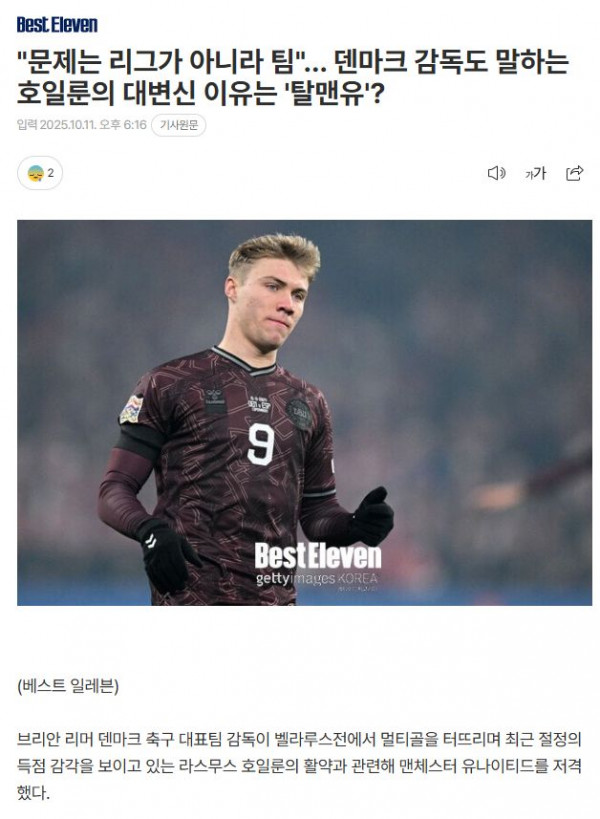Click the publication date 2025.10.11.
Screen dimensions: 600x819
(x=68, y=125)
